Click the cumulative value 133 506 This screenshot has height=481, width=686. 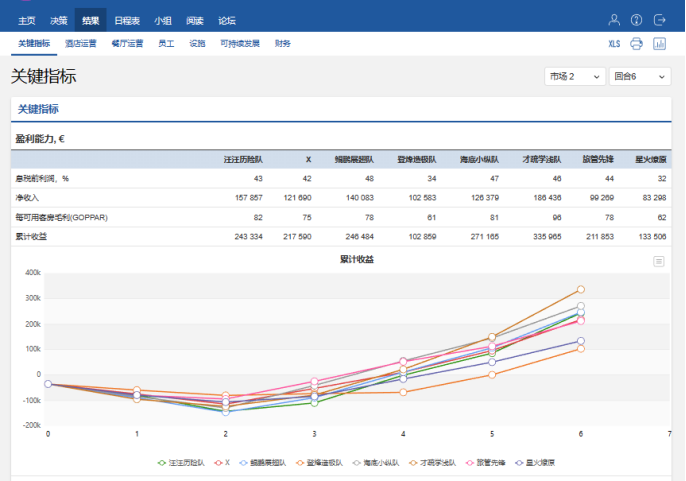coord(652,236)
